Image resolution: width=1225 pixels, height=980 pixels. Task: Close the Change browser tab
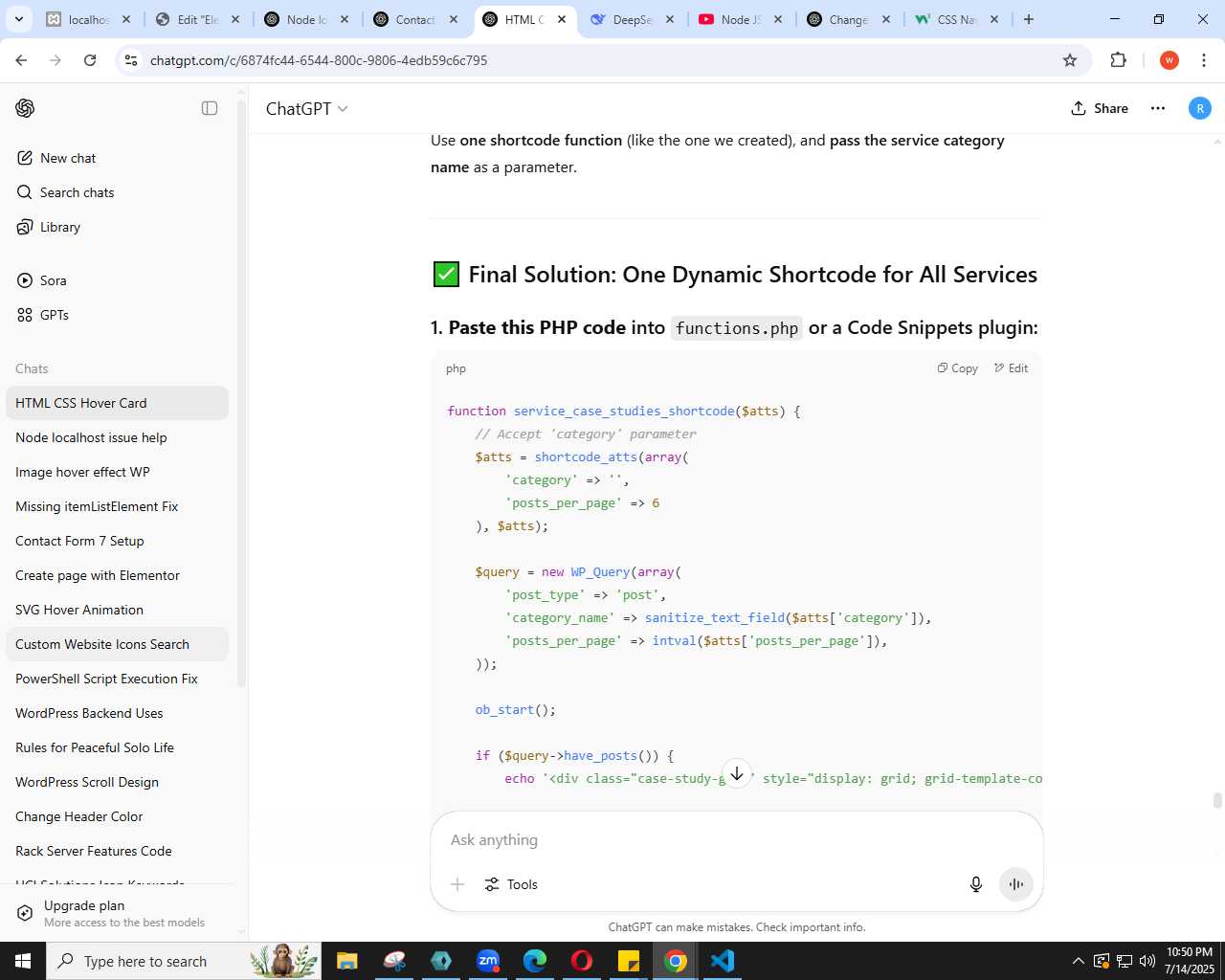(886, 19)
